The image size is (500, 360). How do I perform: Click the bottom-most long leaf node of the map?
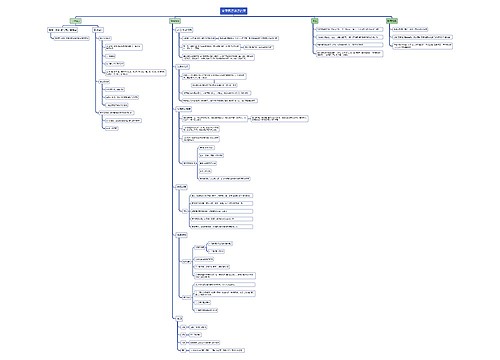[x=217, y=350]
